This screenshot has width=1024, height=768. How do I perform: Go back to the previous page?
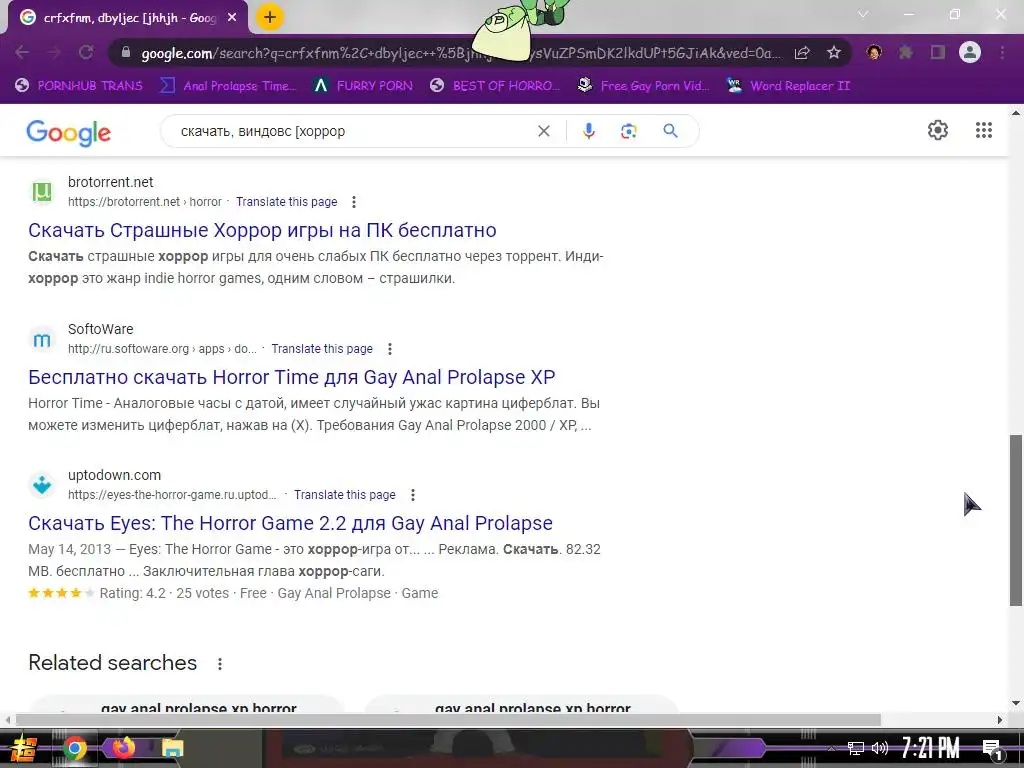point(22,52)
